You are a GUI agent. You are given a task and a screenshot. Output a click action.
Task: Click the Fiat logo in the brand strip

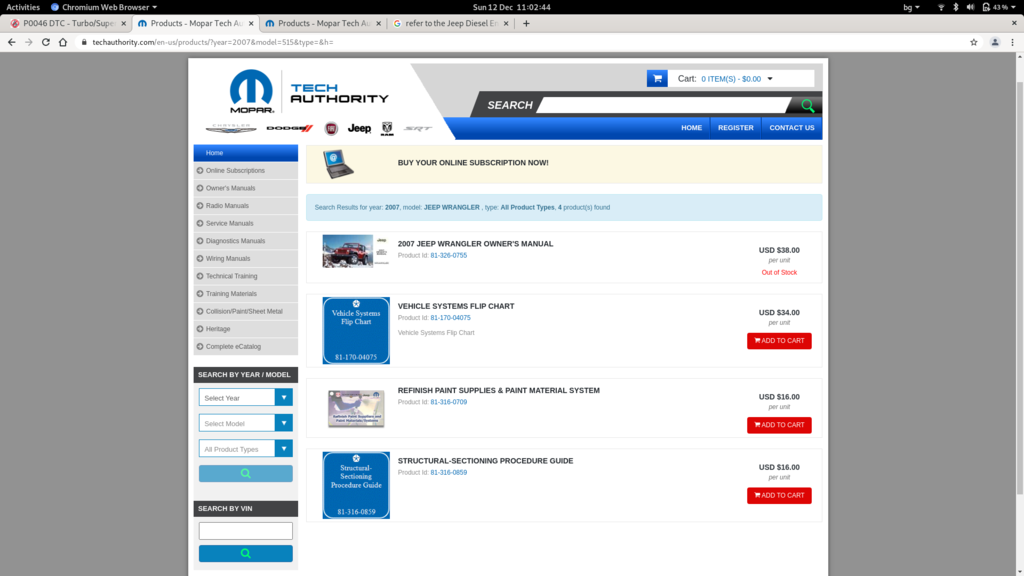click(332, 128)
